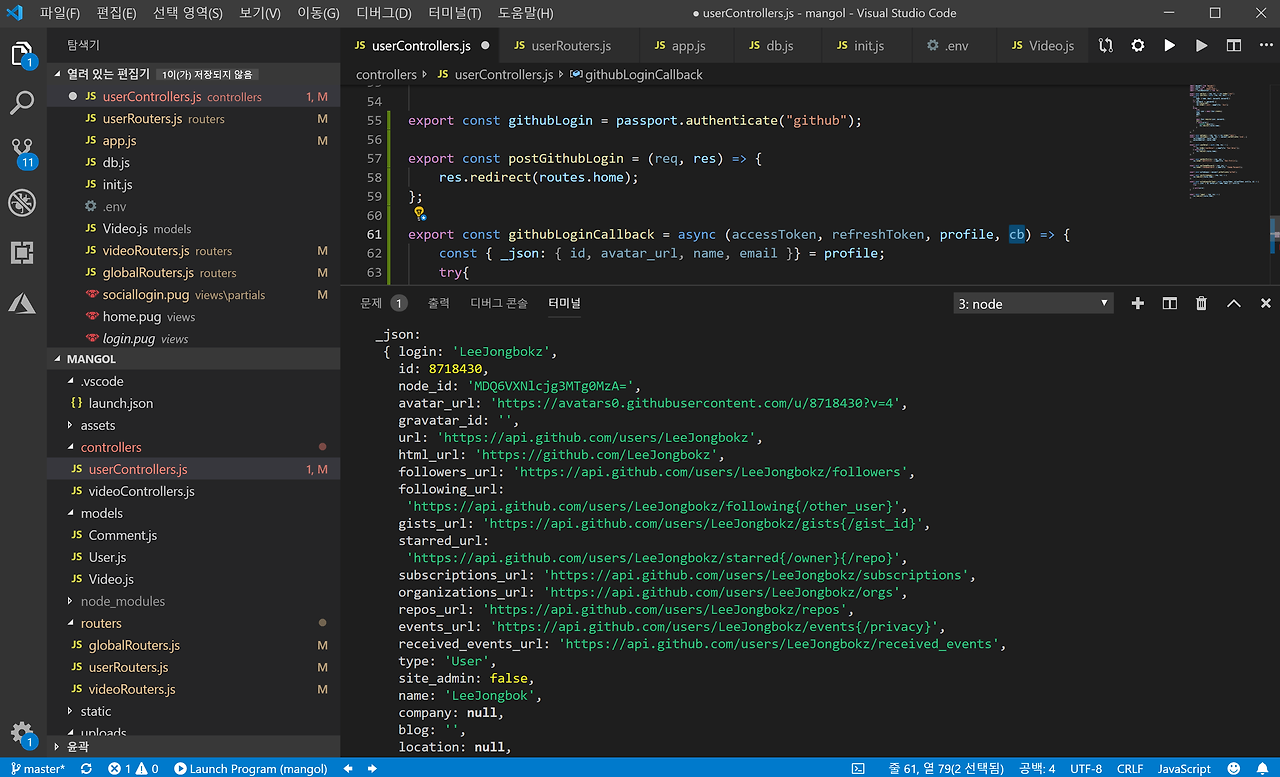1280x777 pixels.
Task: Open the 터미널(T) menu in menu bar
Action: (x=454, y=14)
